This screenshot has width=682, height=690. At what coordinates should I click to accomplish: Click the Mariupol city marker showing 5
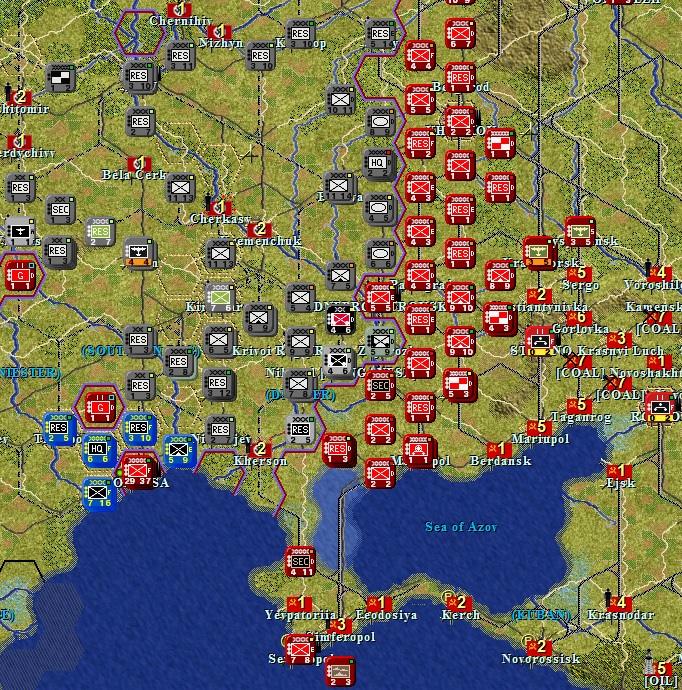[540, 427]
